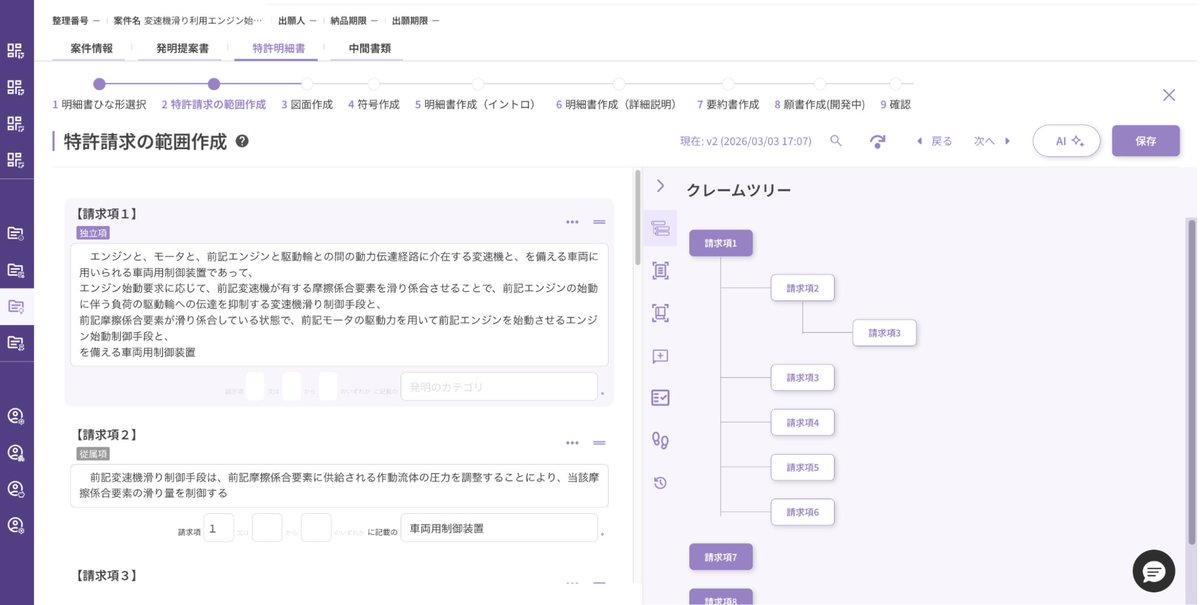Go to step 3 図面作成

click(x=307, y=104)
